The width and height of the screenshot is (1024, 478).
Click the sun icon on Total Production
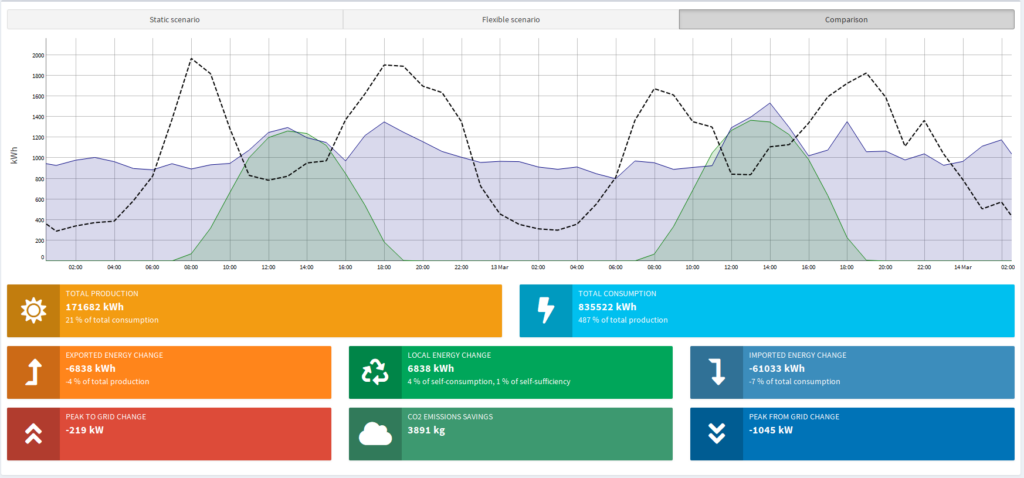[34, 311]
